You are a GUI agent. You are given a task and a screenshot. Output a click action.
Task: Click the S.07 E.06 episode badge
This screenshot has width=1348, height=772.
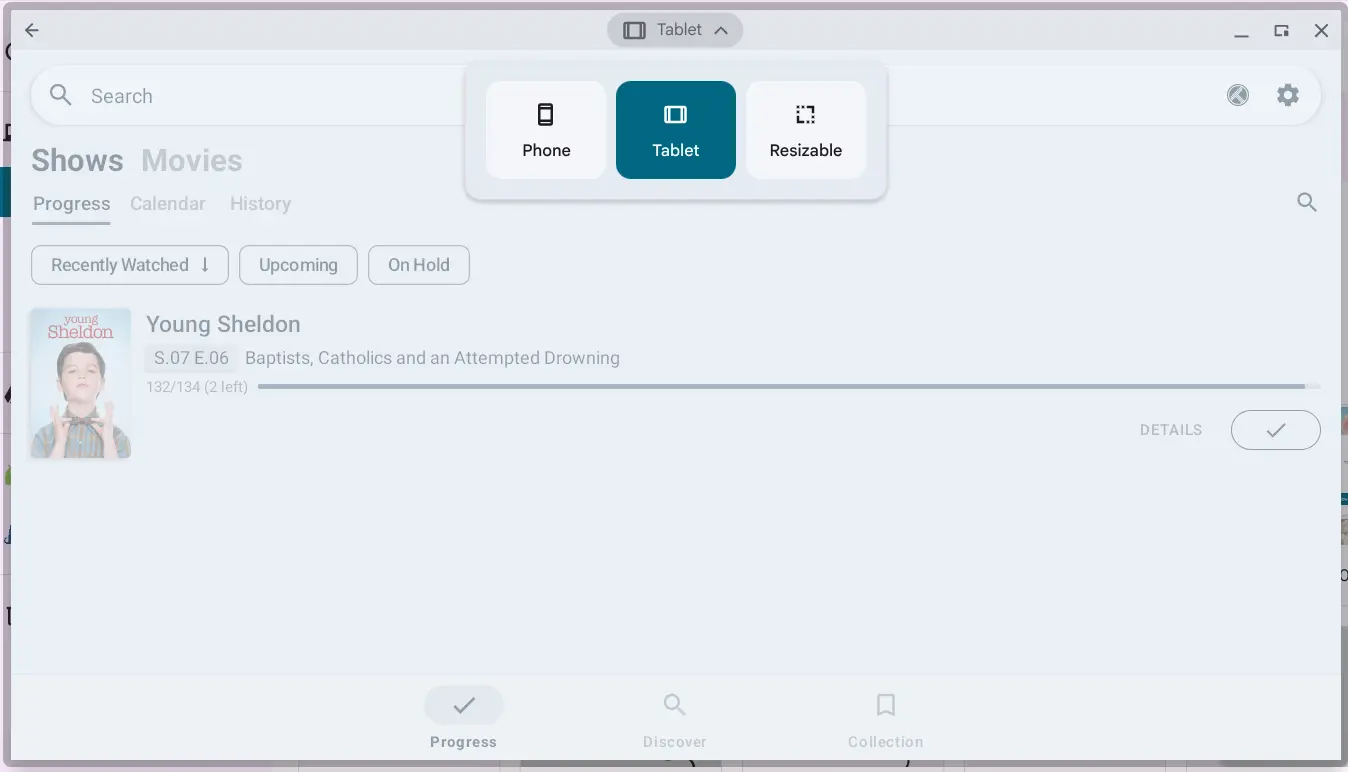(191, 358)
